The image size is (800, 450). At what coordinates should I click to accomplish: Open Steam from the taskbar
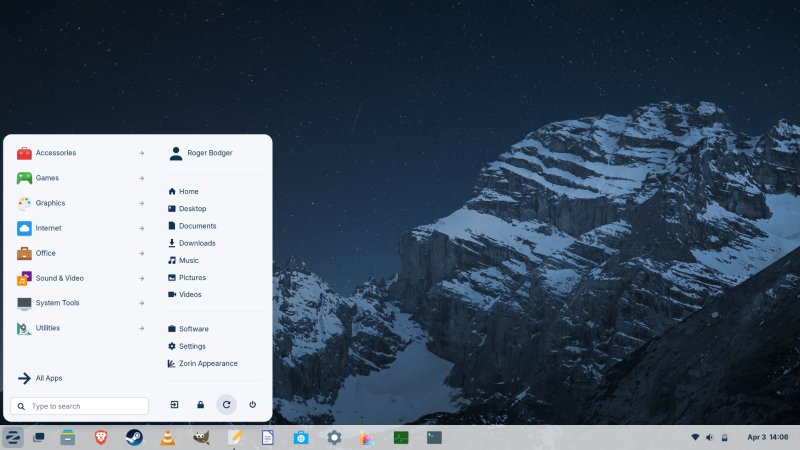(133, 437)
